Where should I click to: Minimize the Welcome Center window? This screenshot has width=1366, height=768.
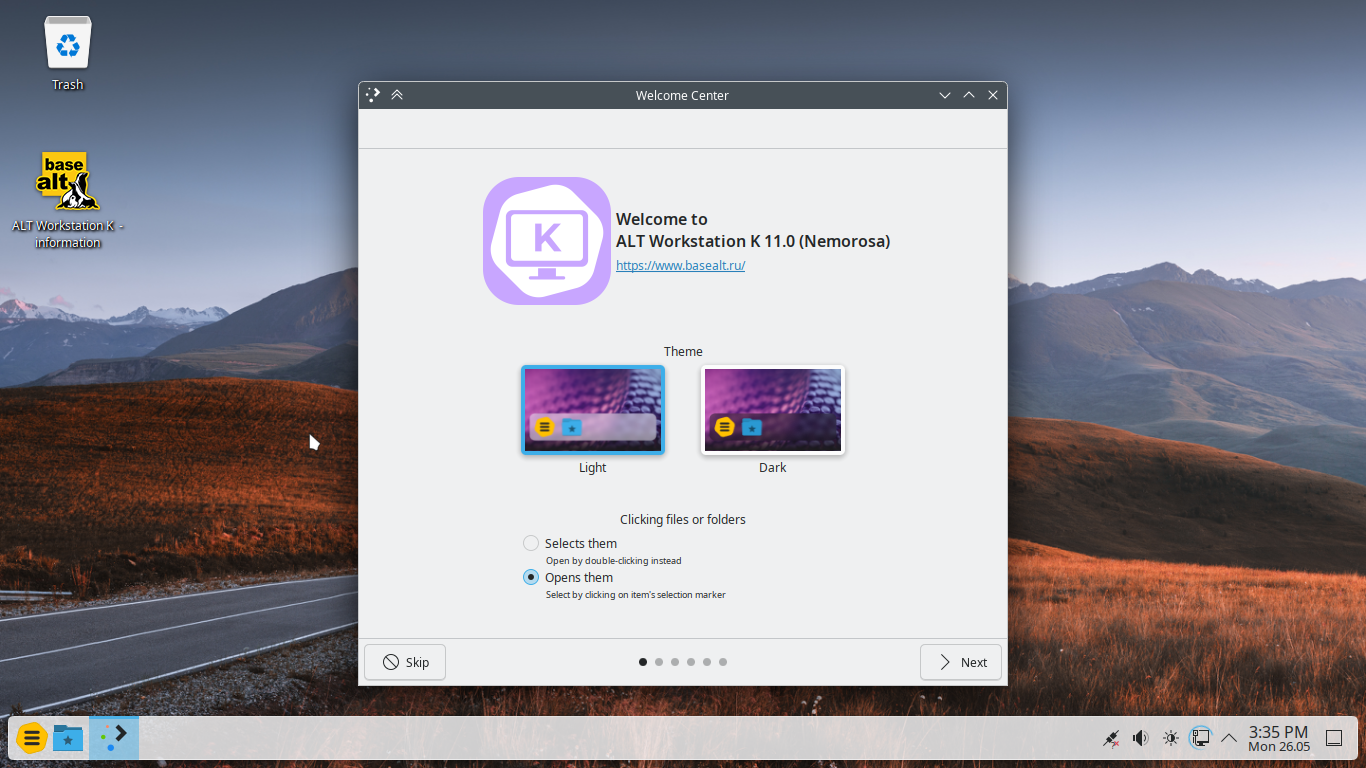[x=945, y=95]
